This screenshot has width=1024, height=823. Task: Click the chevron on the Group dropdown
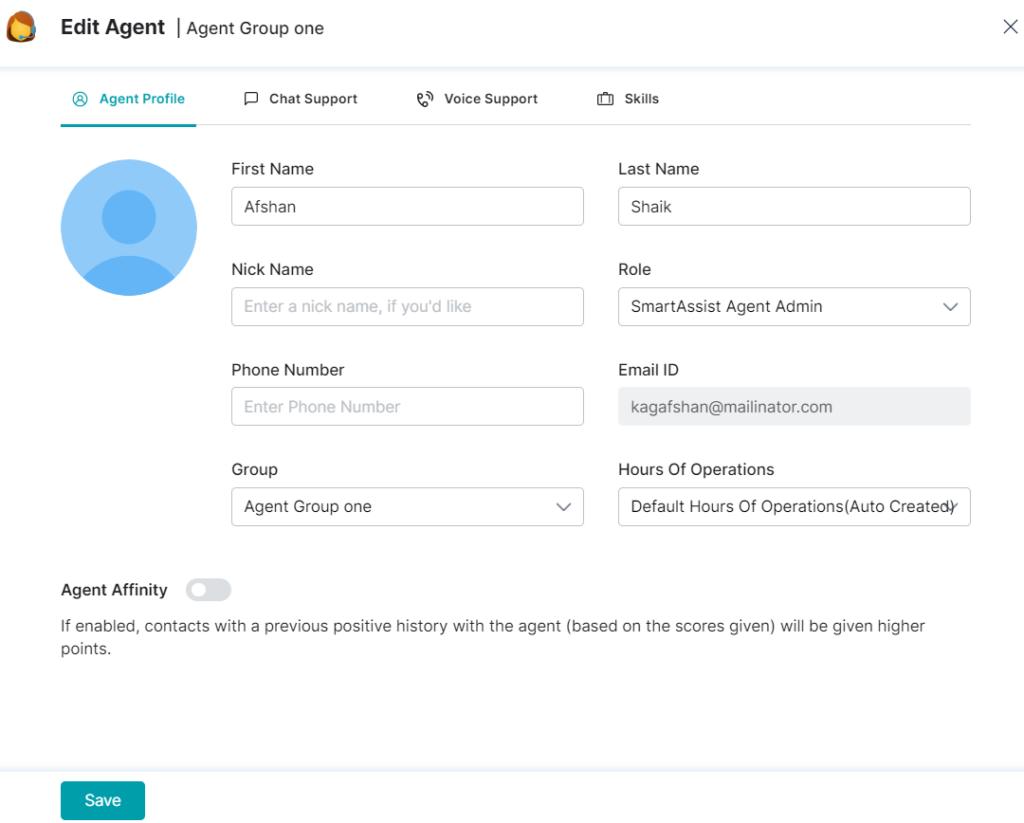(x=563, y=507)
